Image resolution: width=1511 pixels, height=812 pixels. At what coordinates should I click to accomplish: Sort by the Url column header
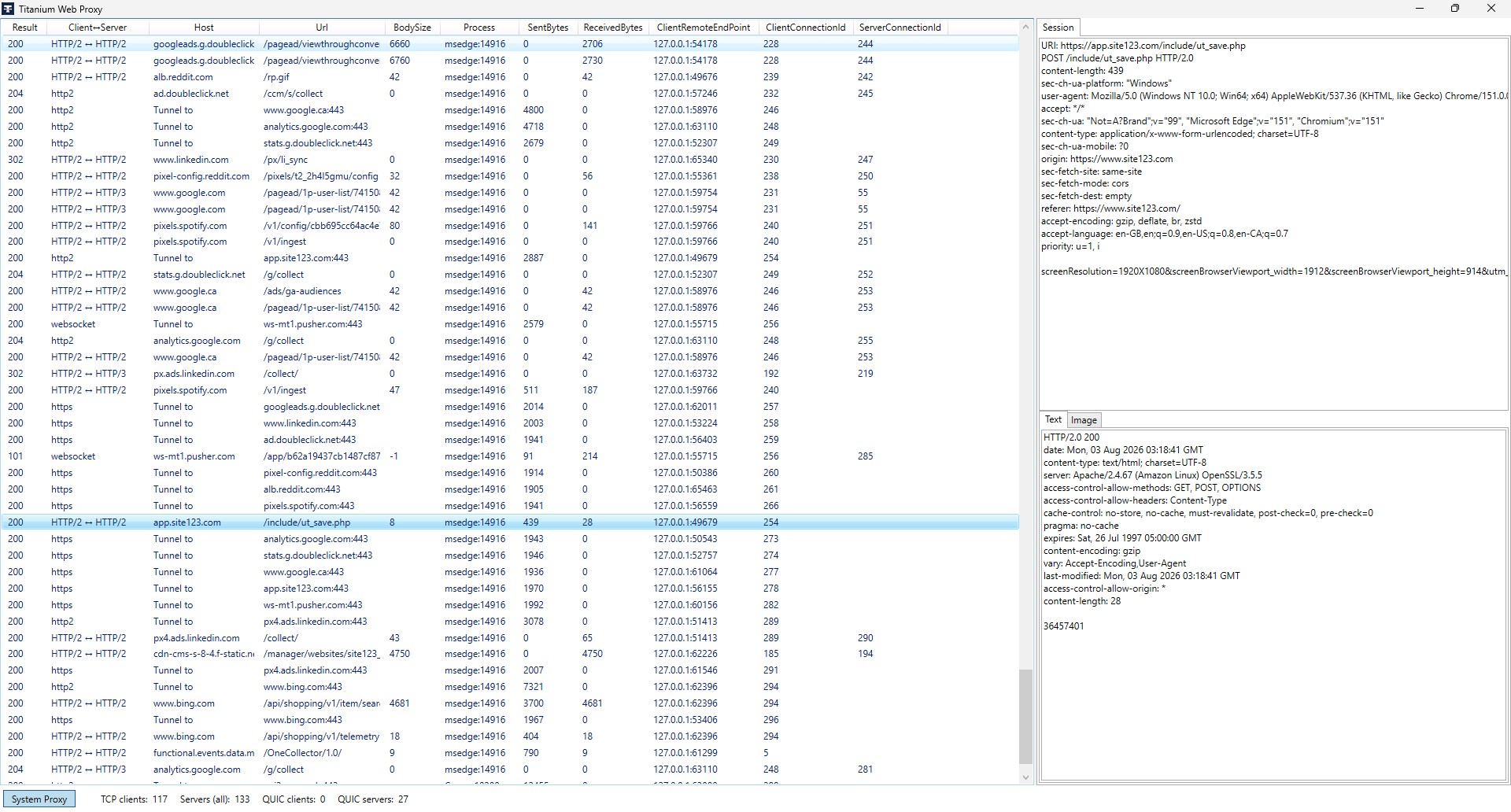(322, 28)
